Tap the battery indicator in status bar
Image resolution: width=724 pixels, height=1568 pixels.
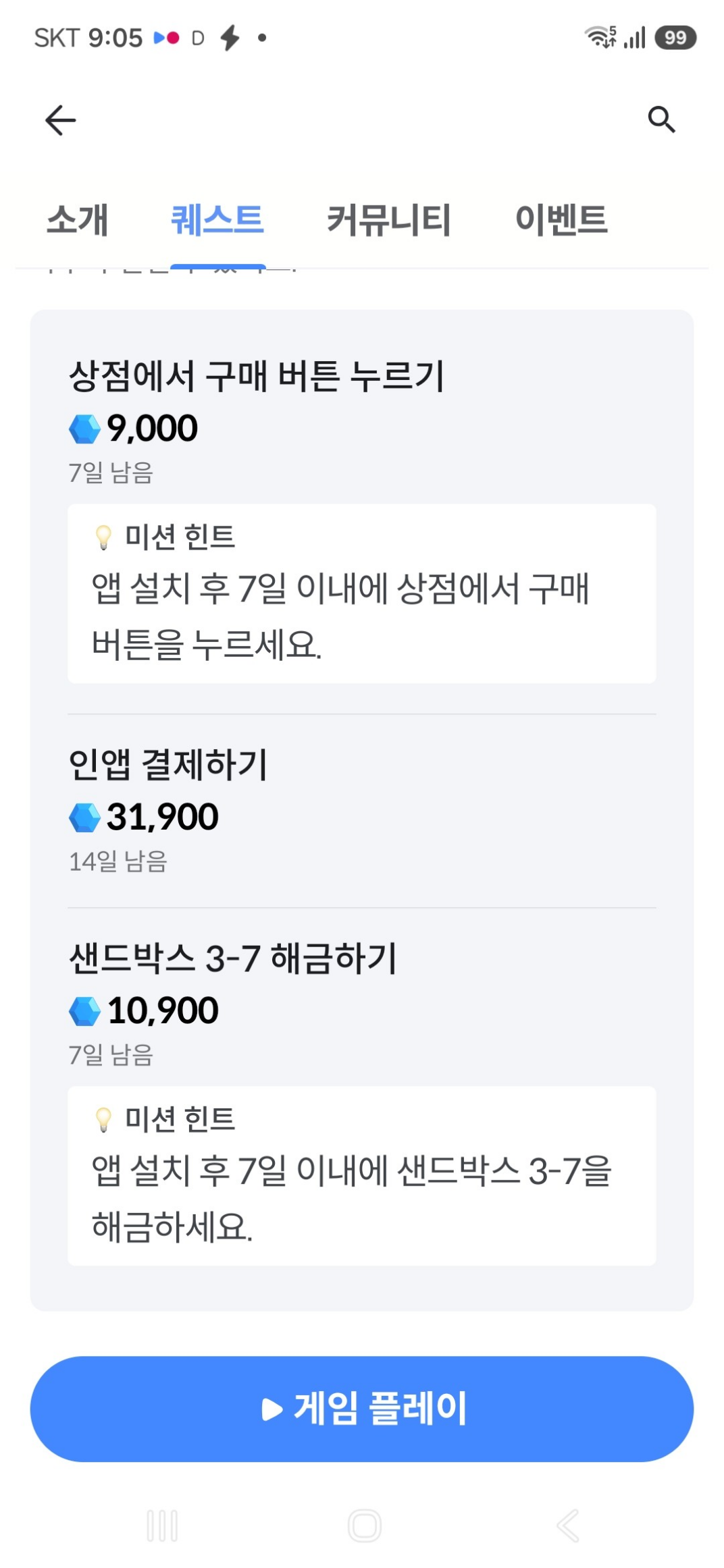[675, 38]
